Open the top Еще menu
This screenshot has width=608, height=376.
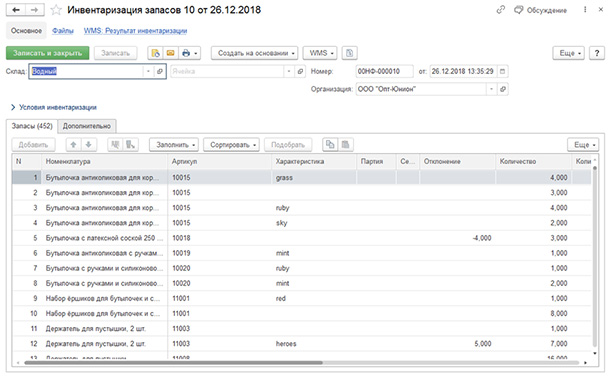click(568, 53)
